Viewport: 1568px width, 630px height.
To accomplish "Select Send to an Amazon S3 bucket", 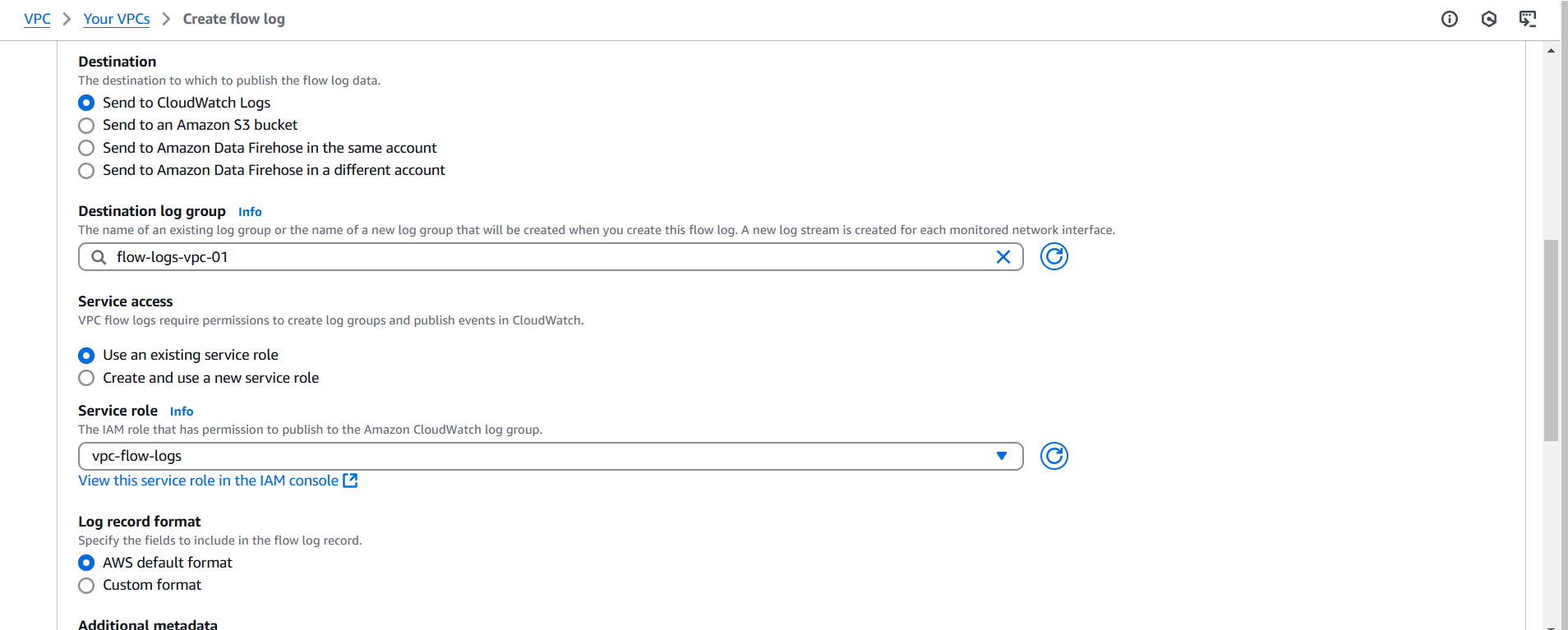I will pyautogui.click(x=86, y=126).
